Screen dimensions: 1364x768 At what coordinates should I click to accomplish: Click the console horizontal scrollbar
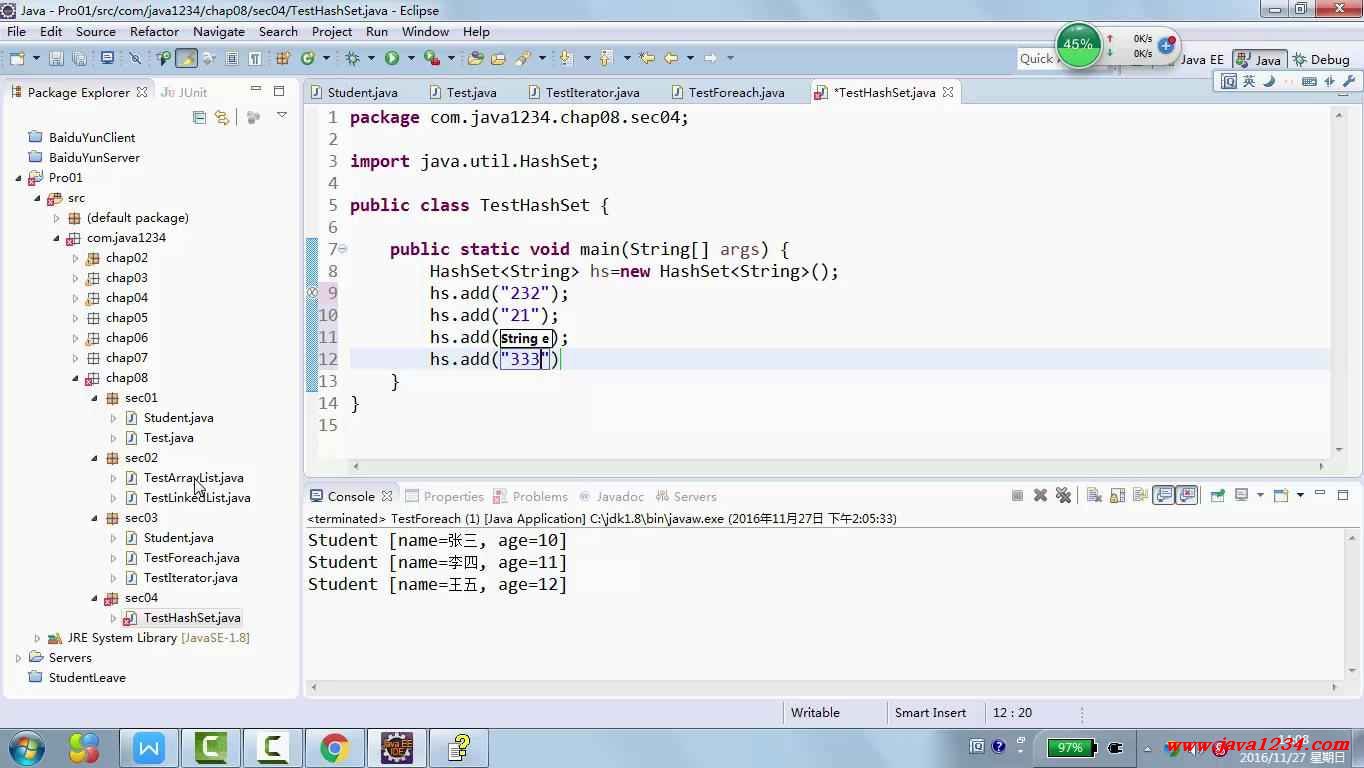(825, 687)
